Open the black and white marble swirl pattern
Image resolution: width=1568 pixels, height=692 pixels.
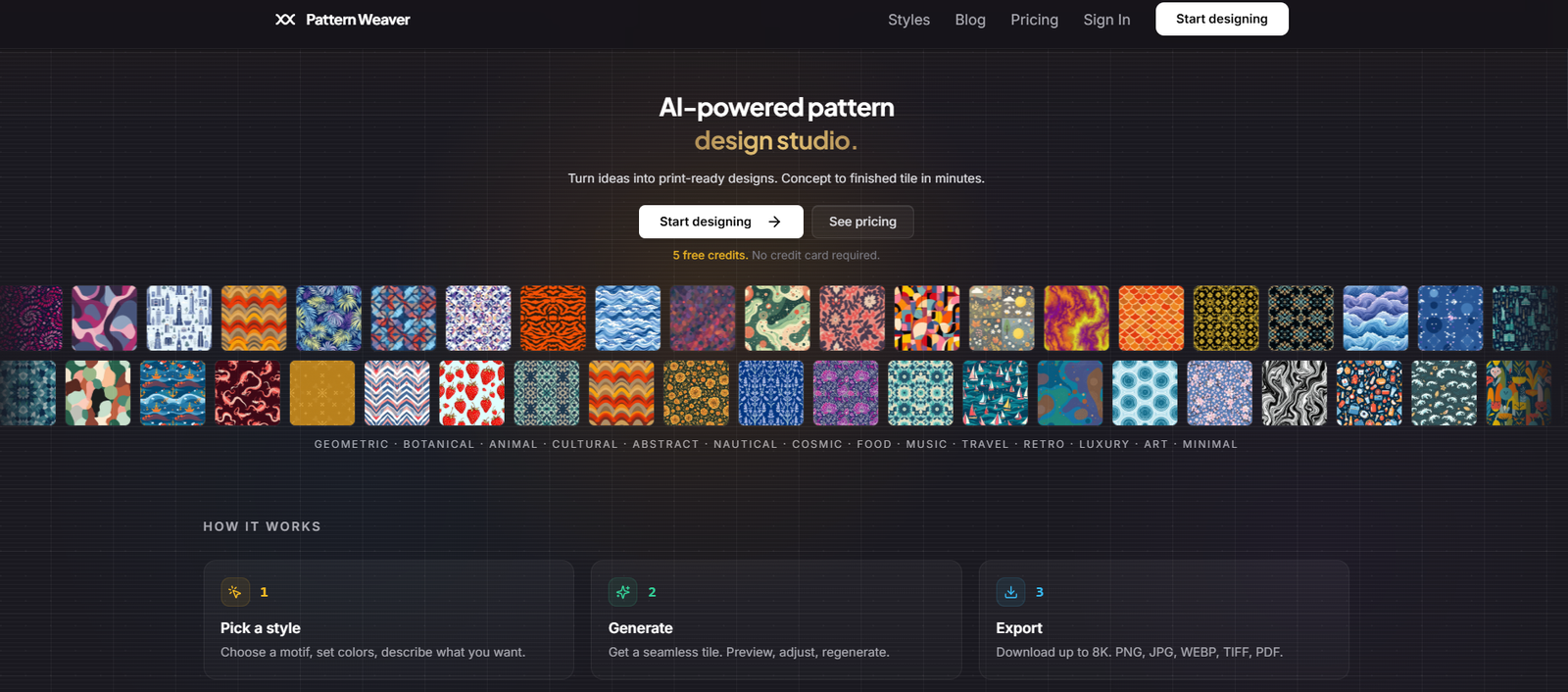click(1295, 393)
